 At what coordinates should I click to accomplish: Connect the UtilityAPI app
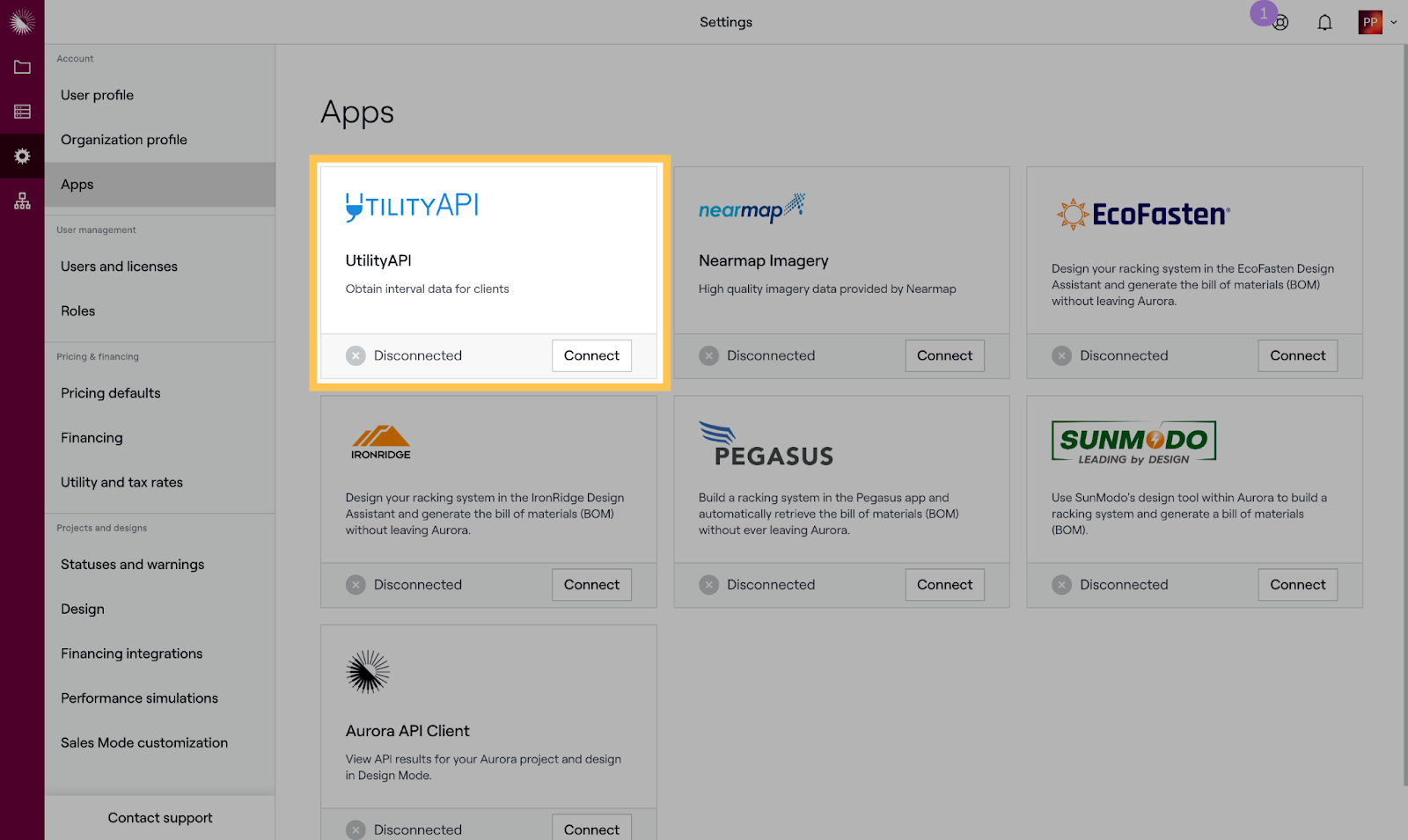point(591,355)
